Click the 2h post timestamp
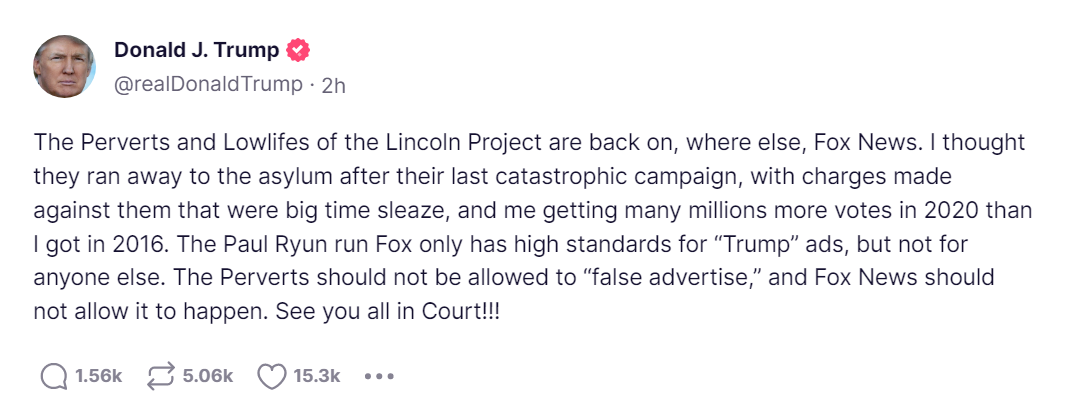 [x=333, y=85]
